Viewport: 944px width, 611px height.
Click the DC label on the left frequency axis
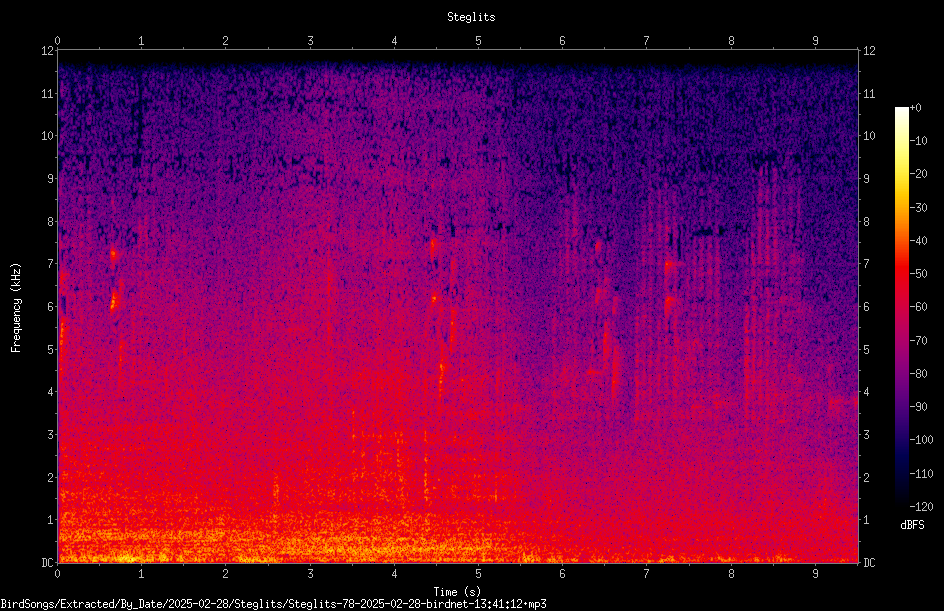point(48,562)
